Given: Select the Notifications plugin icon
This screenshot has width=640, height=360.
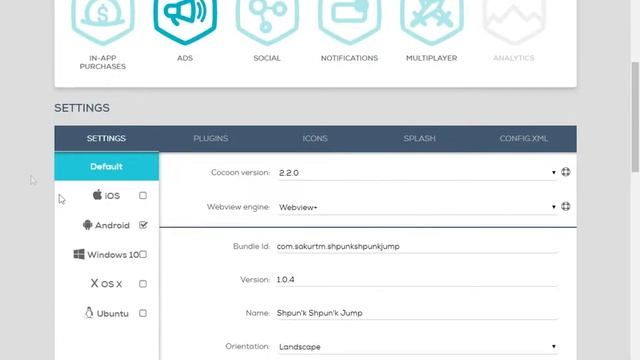Looking at the screenshot, I should pyautogui.click(x=349, y=21).
